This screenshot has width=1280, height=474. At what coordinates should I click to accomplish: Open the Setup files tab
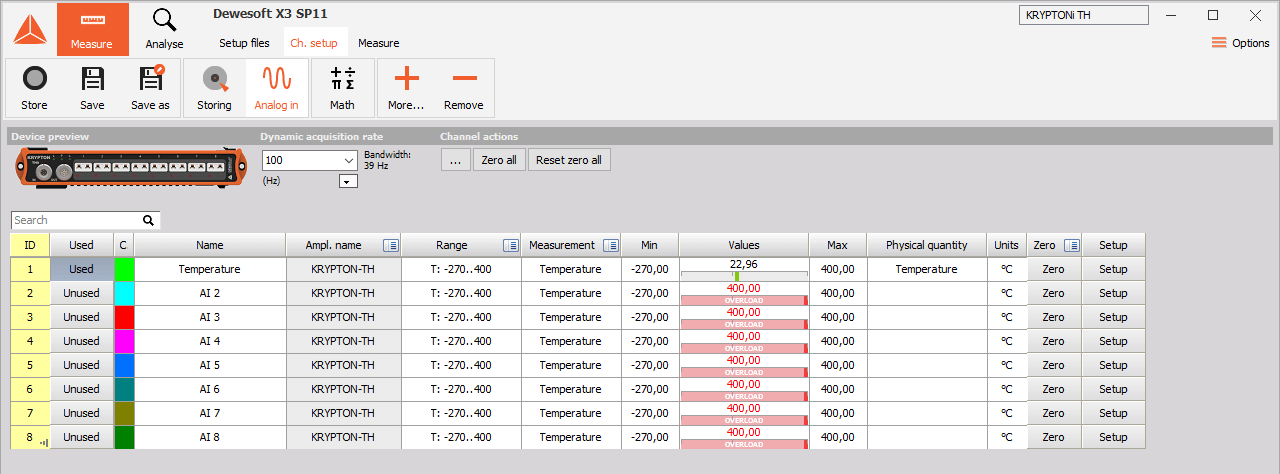pos(245,43)
